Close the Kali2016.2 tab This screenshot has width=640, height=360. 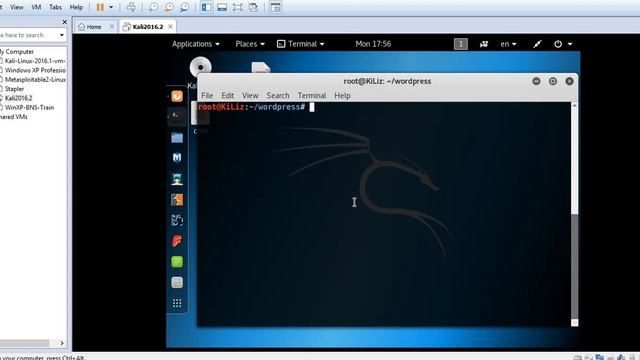170,27
